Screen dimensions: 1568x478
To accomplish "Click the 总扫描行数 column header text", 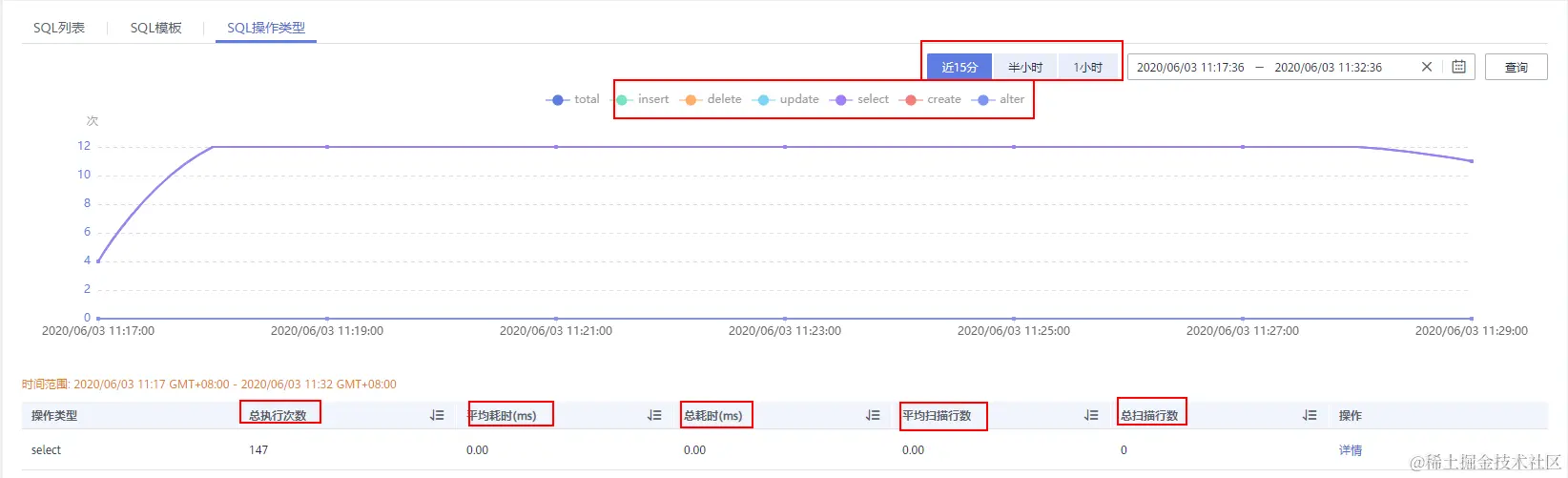I will (1149, 415).
